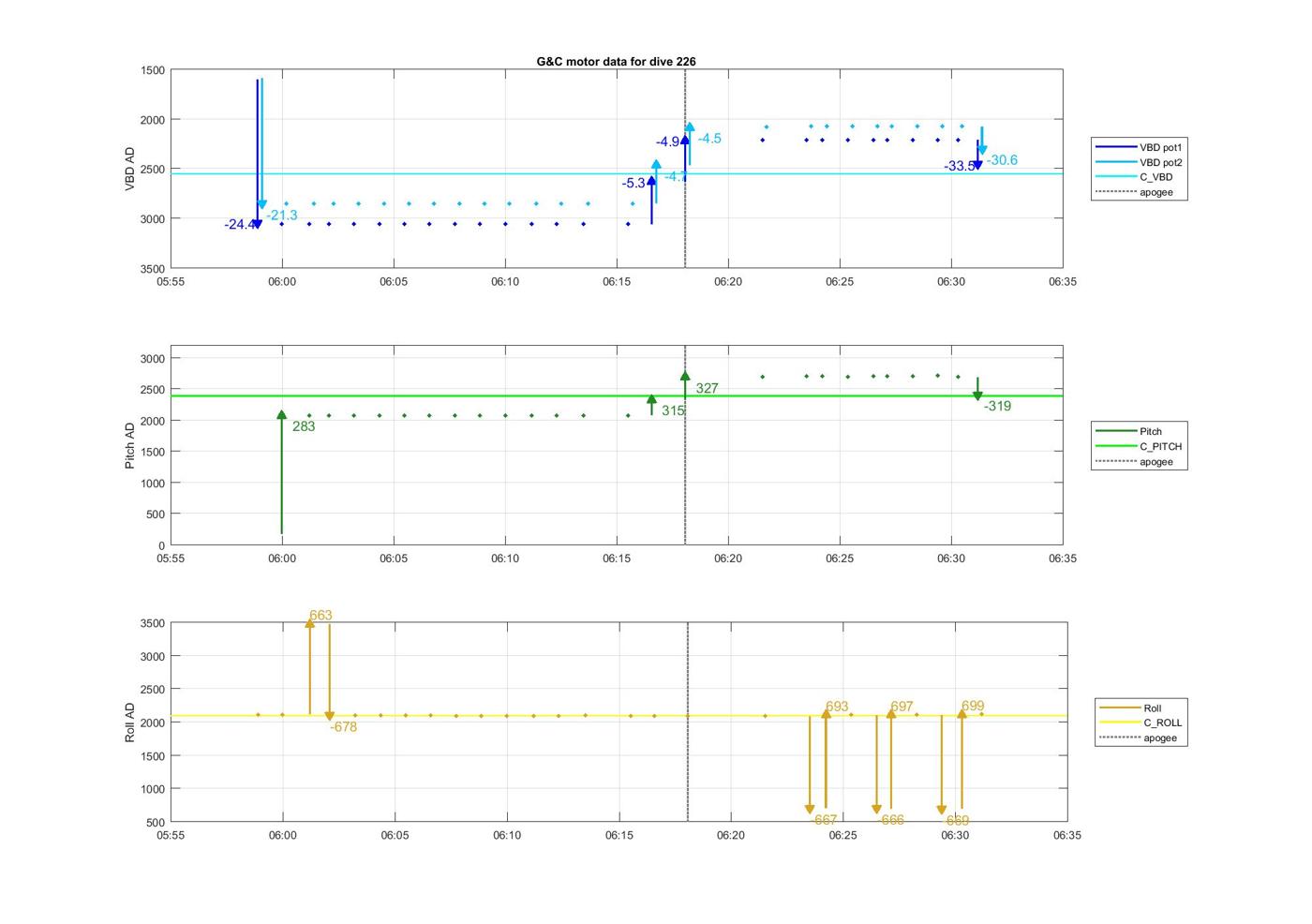The width and height of the screenshot is (1312, 924).
Task: Click the C_VBD cyan line swatch in legend
Action: (1115, 177)
